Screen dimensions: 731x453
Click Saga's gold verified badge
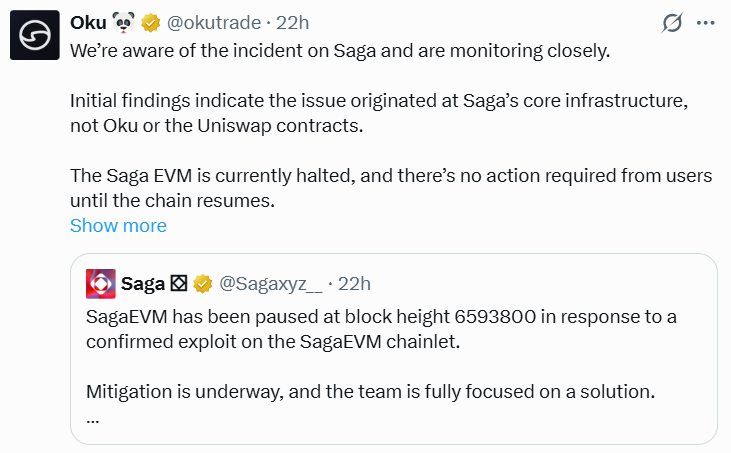[x=202, y=284]
